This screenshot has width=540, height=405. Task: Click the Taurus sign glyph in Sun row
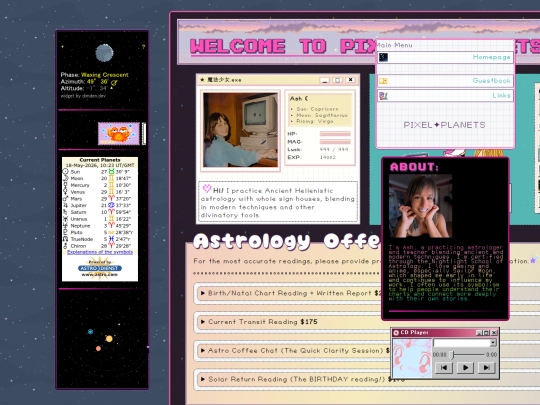[x=111, y=171]
